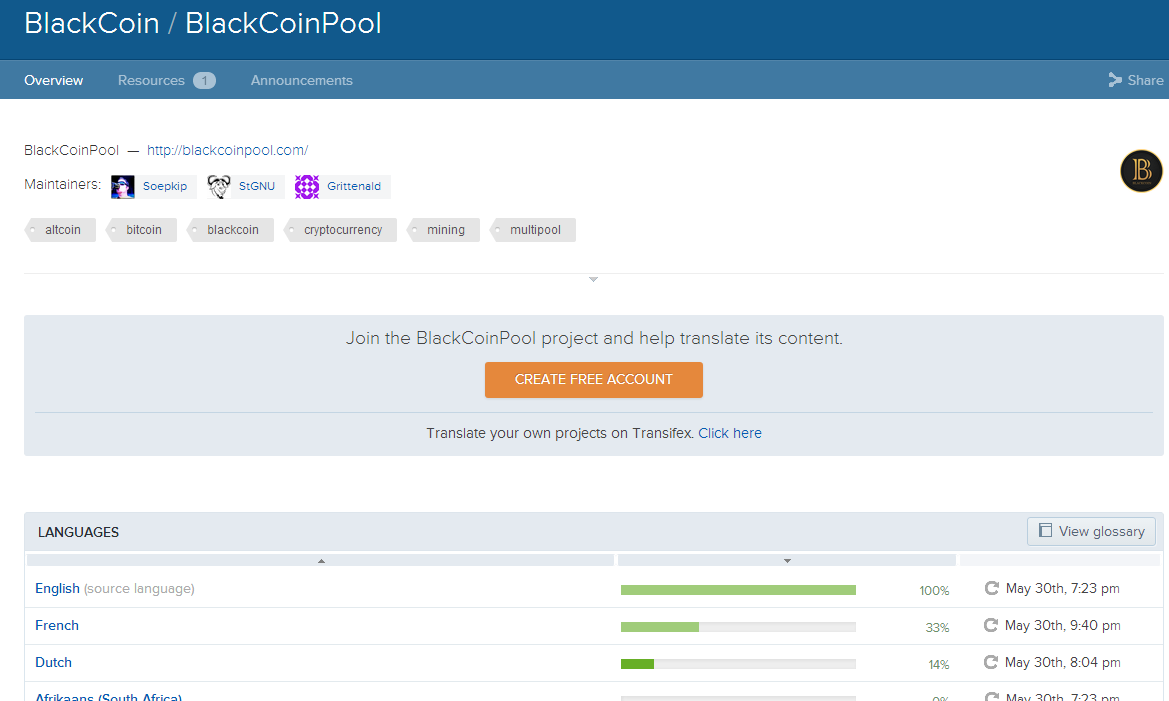Select the bitcoin tag
Image resolution: width=1169 pixels, height=701 pixels.
pyautogui.click(x=142, y=230)
